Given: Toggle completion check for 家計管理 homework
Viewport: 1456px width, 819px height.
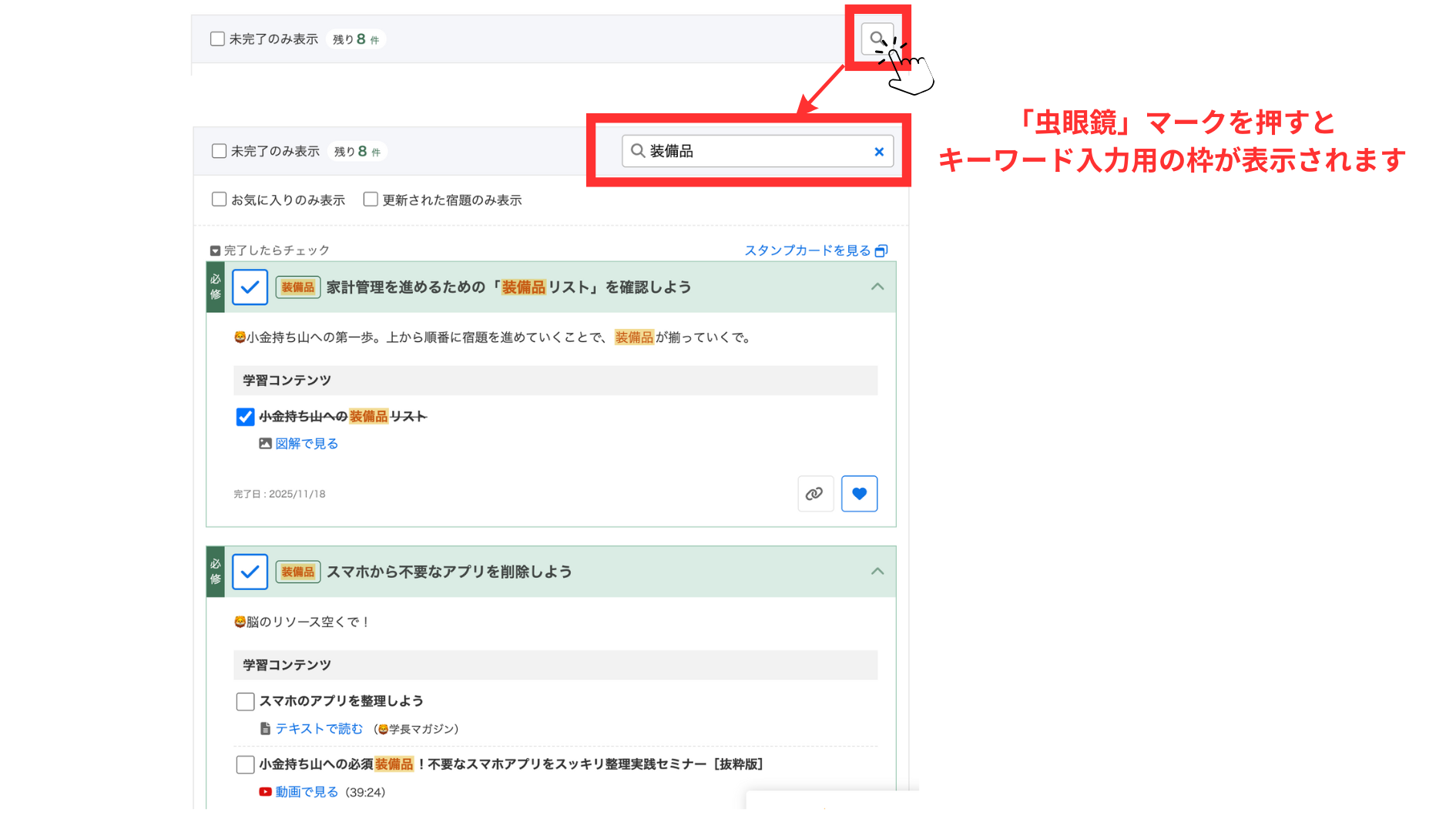Looking at the screenshot, I should 250,287.
